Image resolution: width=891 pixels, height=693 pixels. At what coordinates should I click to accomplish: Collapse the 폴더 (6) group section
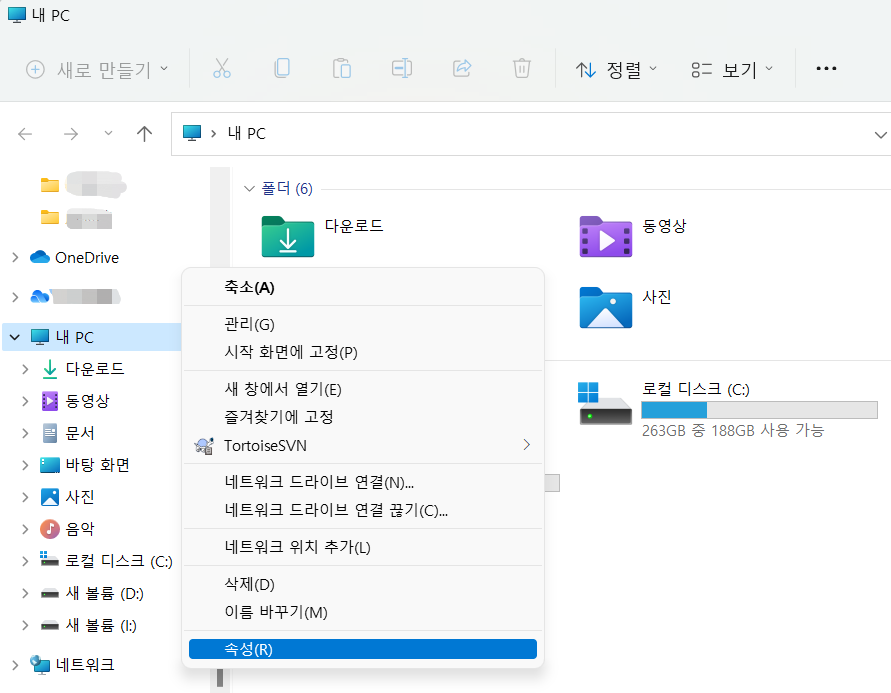pos(249,189)
